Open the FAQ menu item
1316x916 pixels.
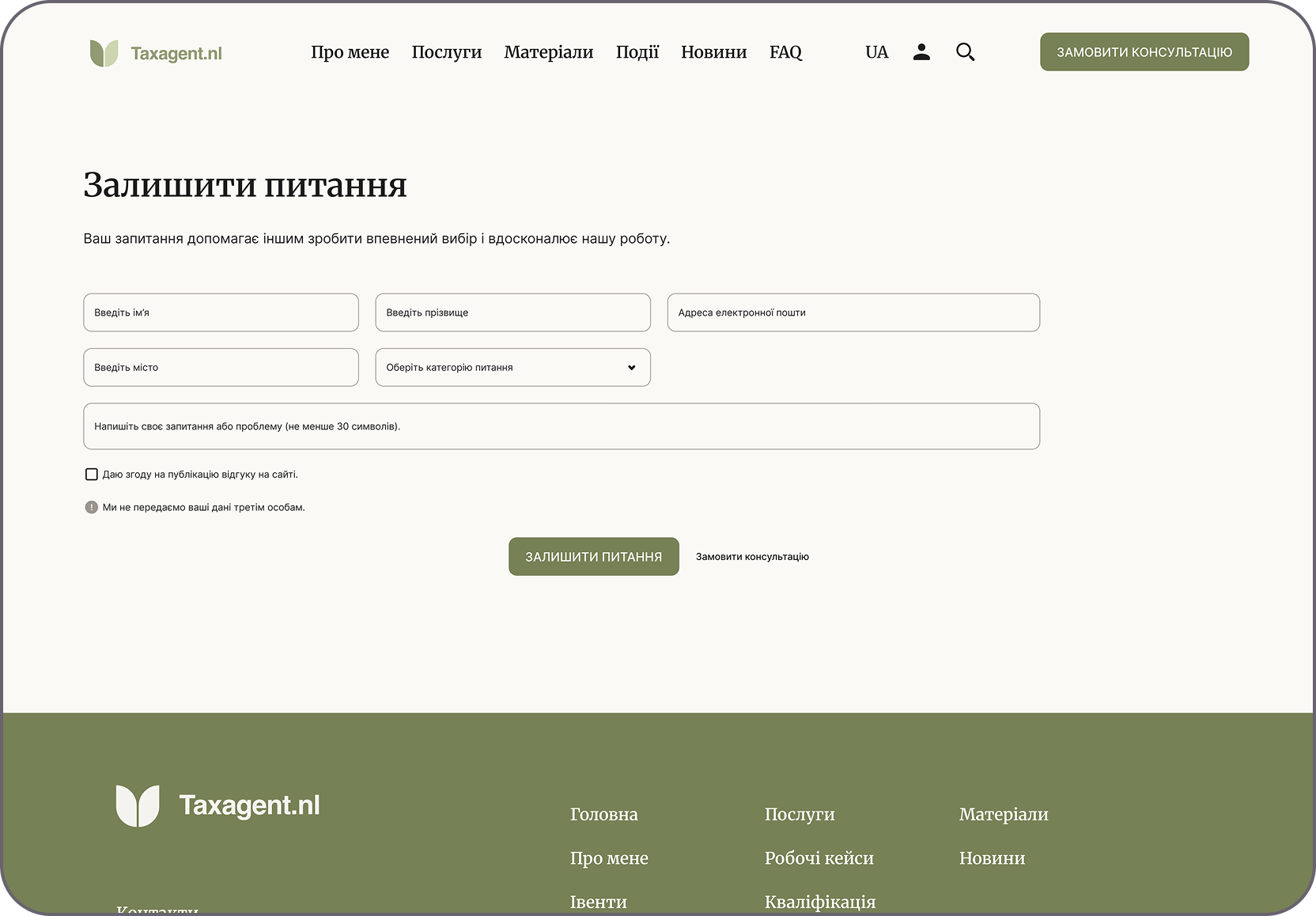coord(785,52)
